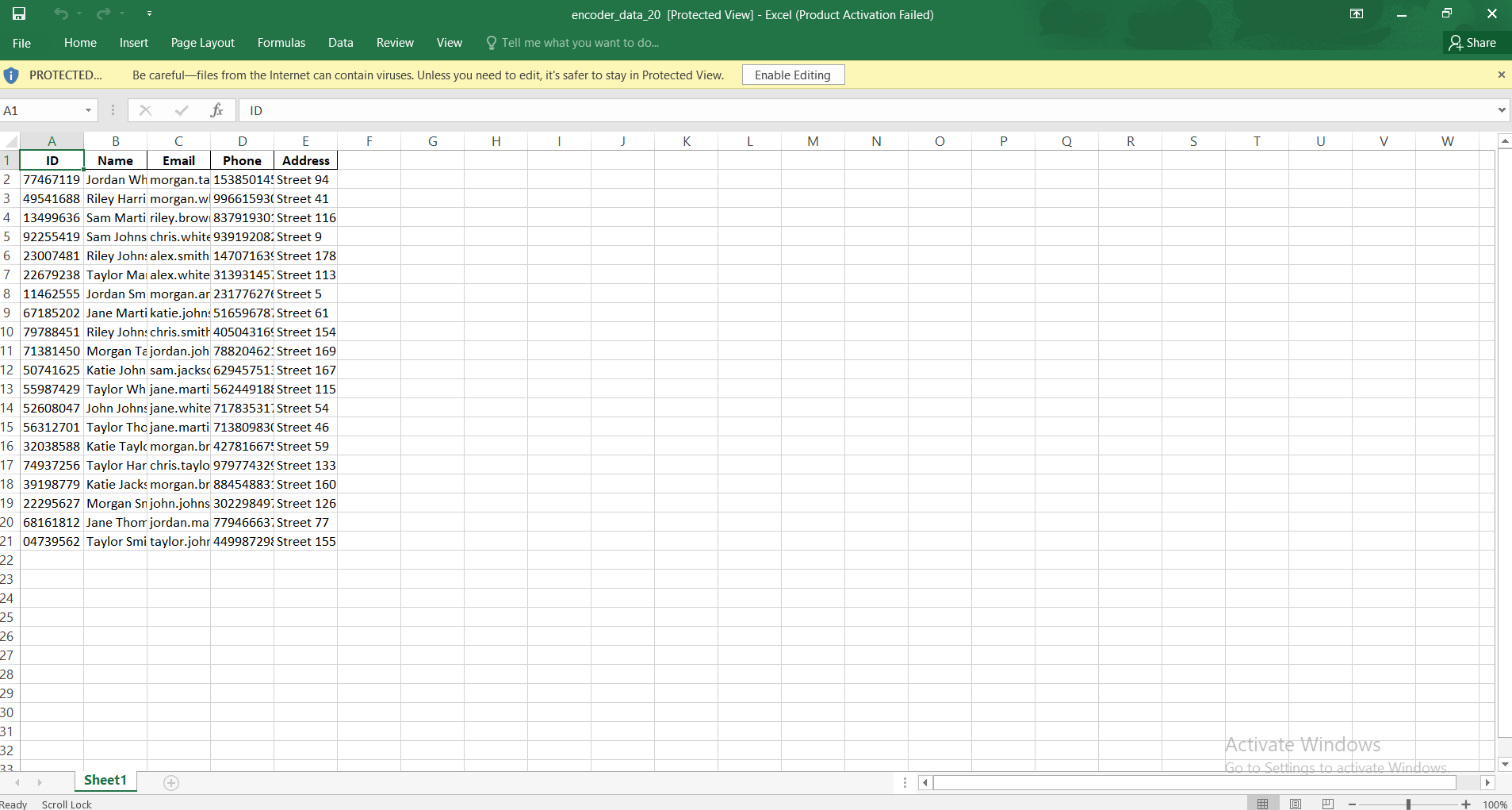Screen dimensions: 1512x810
Task: Click the Undo arrow icon
Action: coord(61,13)
